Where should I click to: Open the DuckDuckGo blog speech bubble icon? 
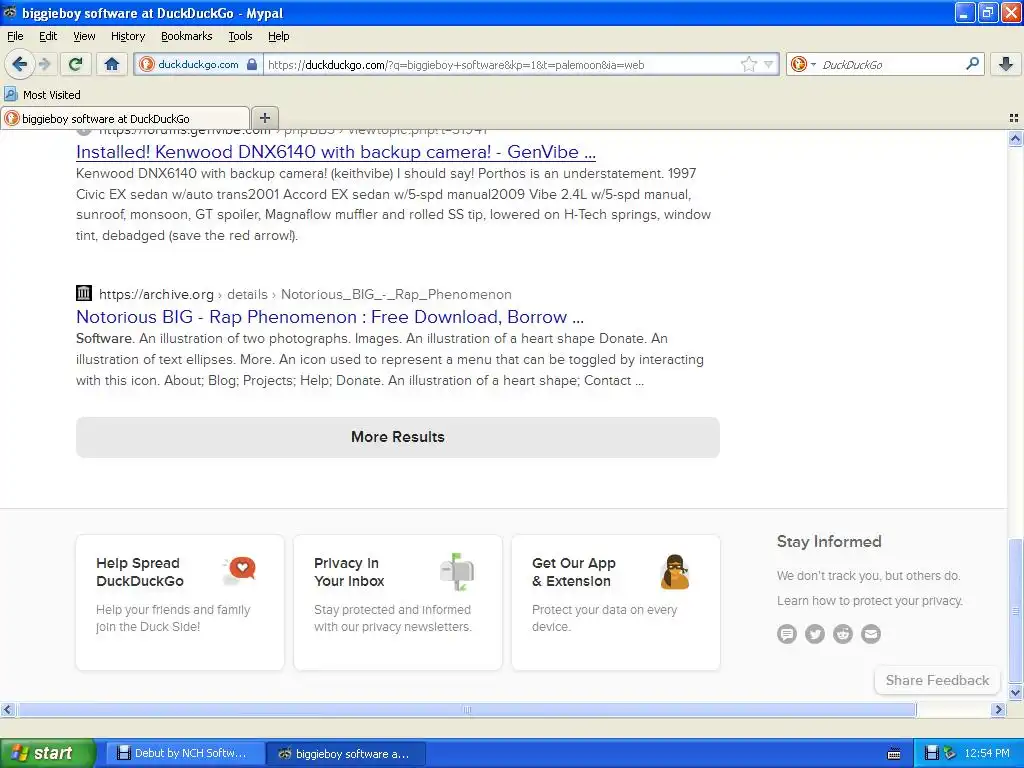coord(787,633)
